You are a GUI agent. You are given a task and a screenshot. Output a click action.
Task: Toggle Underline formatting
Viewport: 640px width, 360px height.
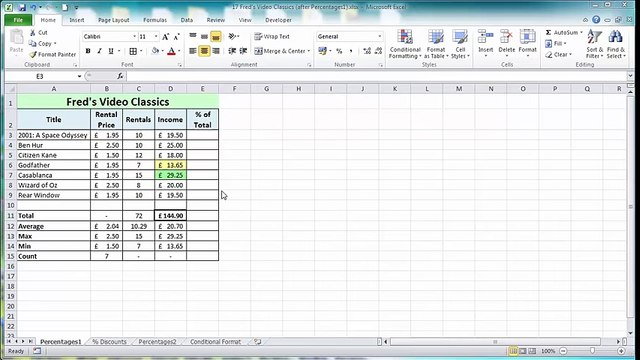(111, 51)
